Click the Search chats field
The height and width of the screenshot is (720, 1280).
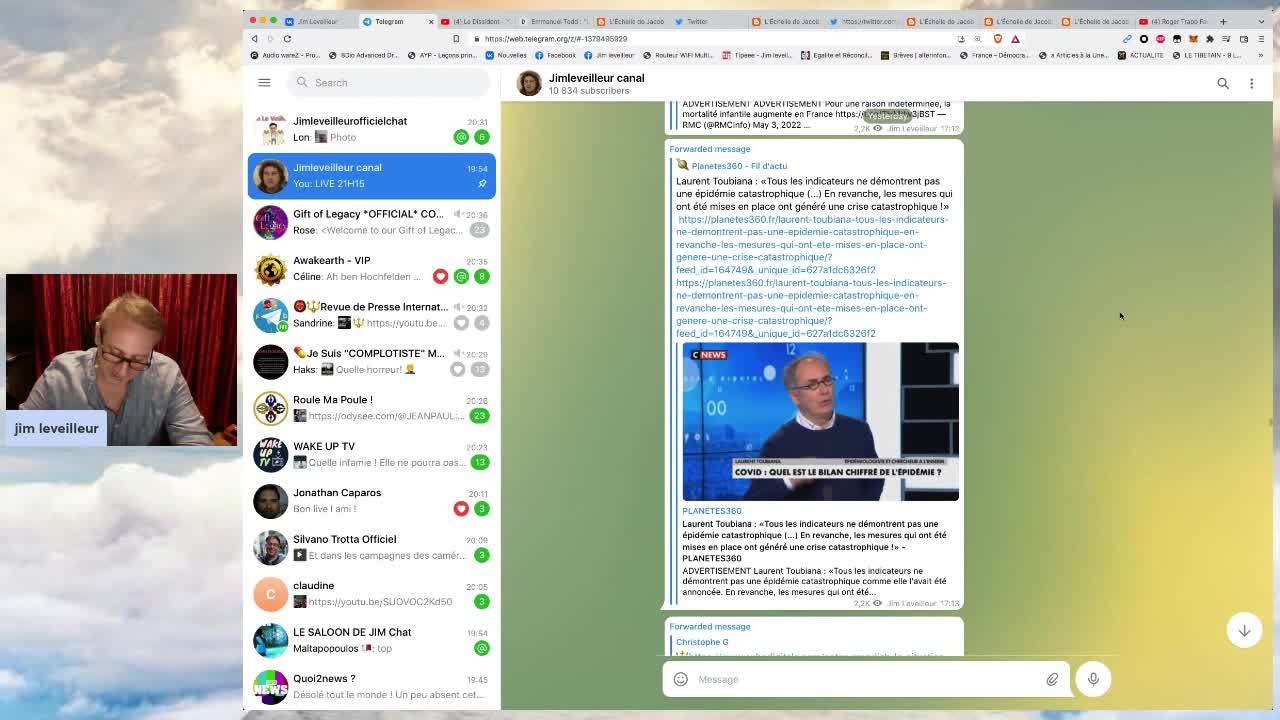(388, 82)
